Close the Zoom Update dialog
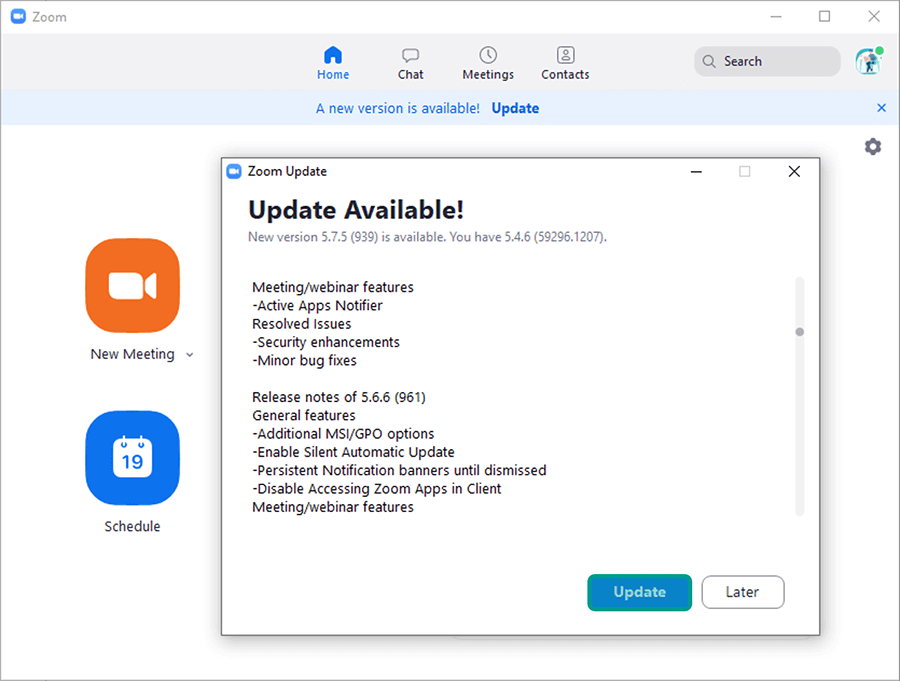Image resolution: width=900 pixels, height=681 pixels. (x=794, y=171)
